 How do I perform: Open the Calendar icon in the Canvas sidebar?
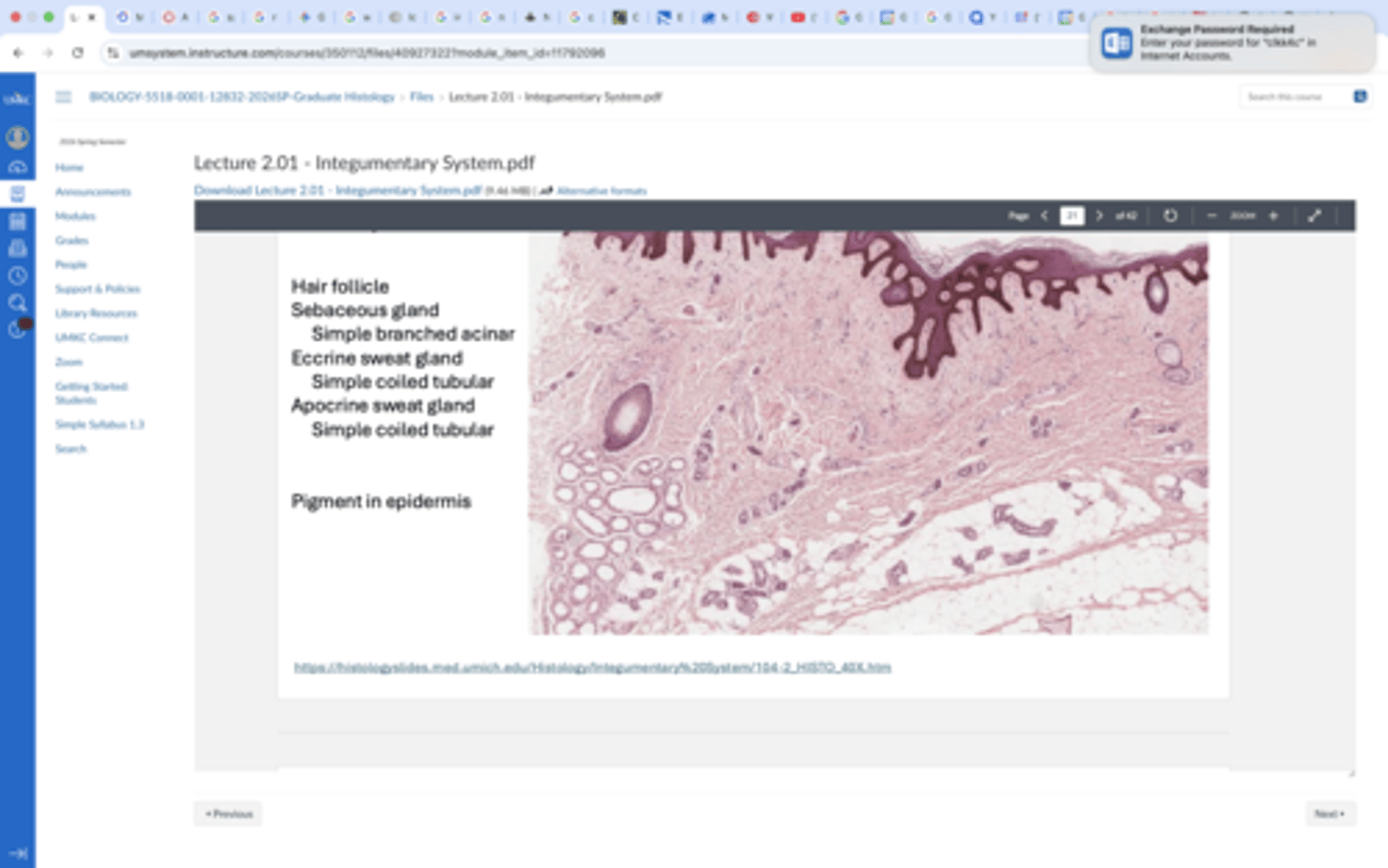(x=17, y=222)
